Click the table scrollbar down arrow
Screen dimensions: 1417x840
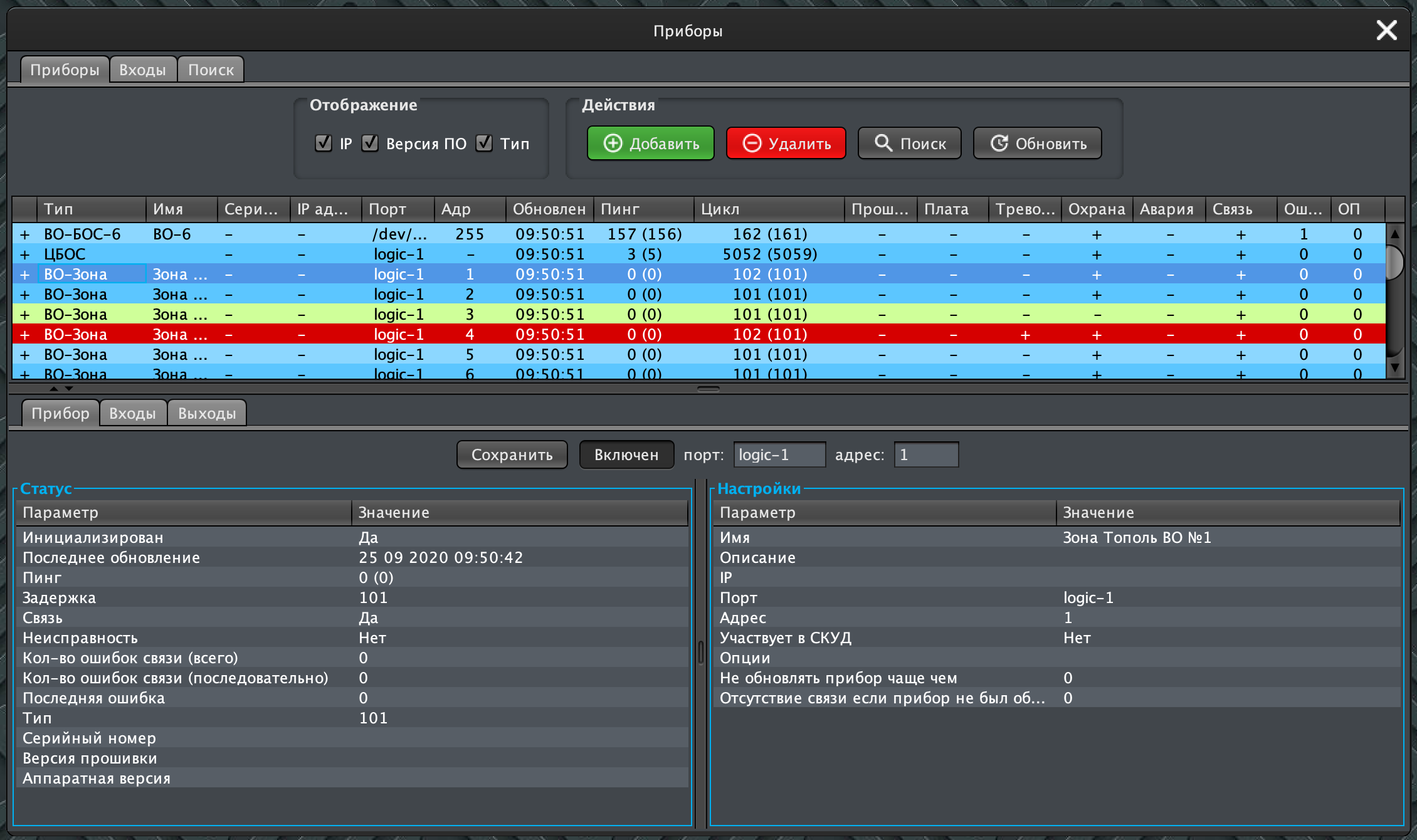tap(1395, 368)
